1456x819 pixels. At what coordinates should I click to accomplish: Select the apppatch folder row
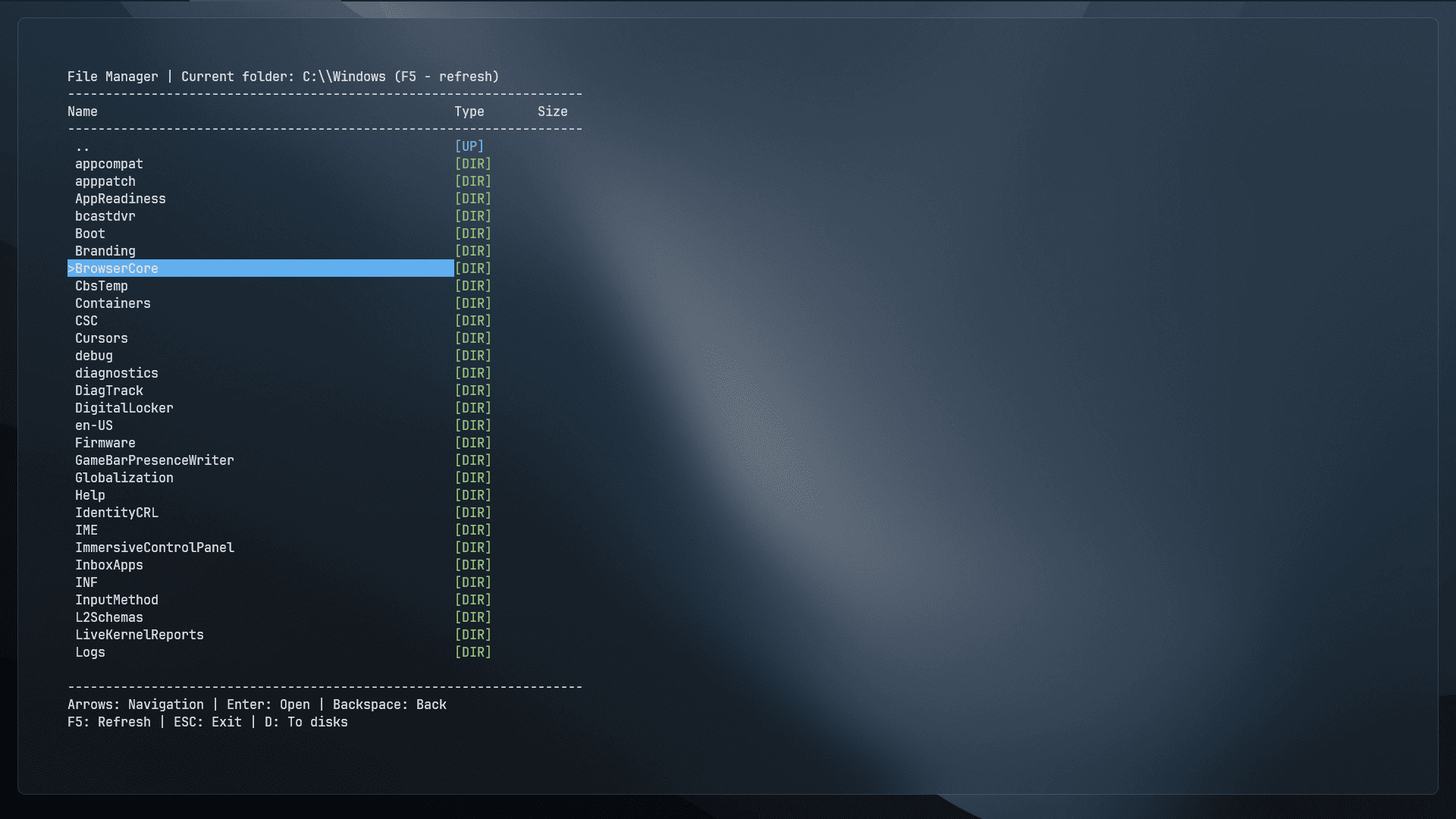click(x=105, y=181)
